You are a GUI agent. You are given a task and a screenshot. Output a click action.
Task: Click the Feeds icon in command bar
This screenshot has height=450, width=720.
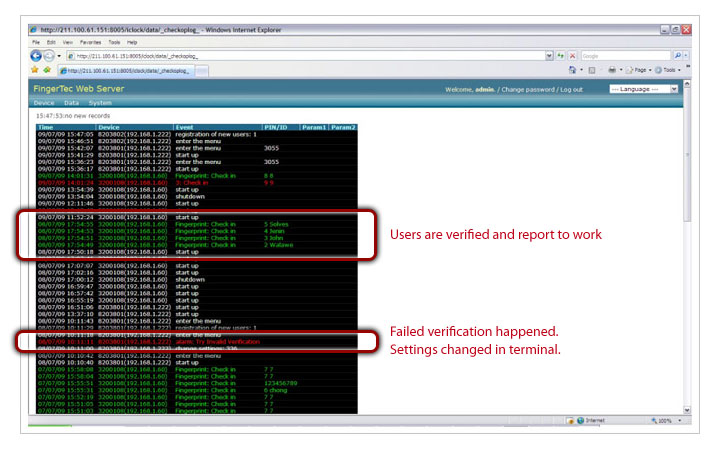[x=592, y=70]
